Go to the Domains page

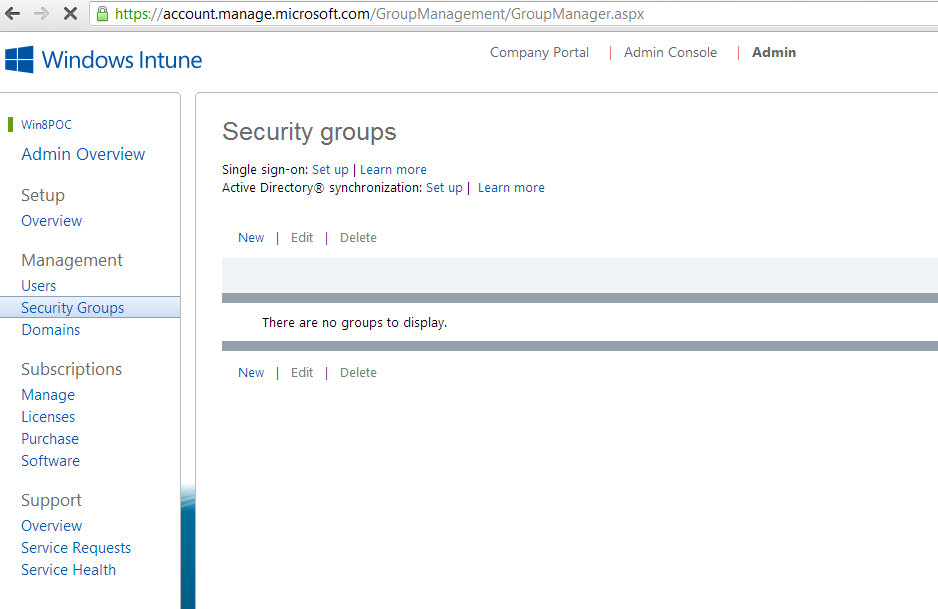[x=50, y=329]
